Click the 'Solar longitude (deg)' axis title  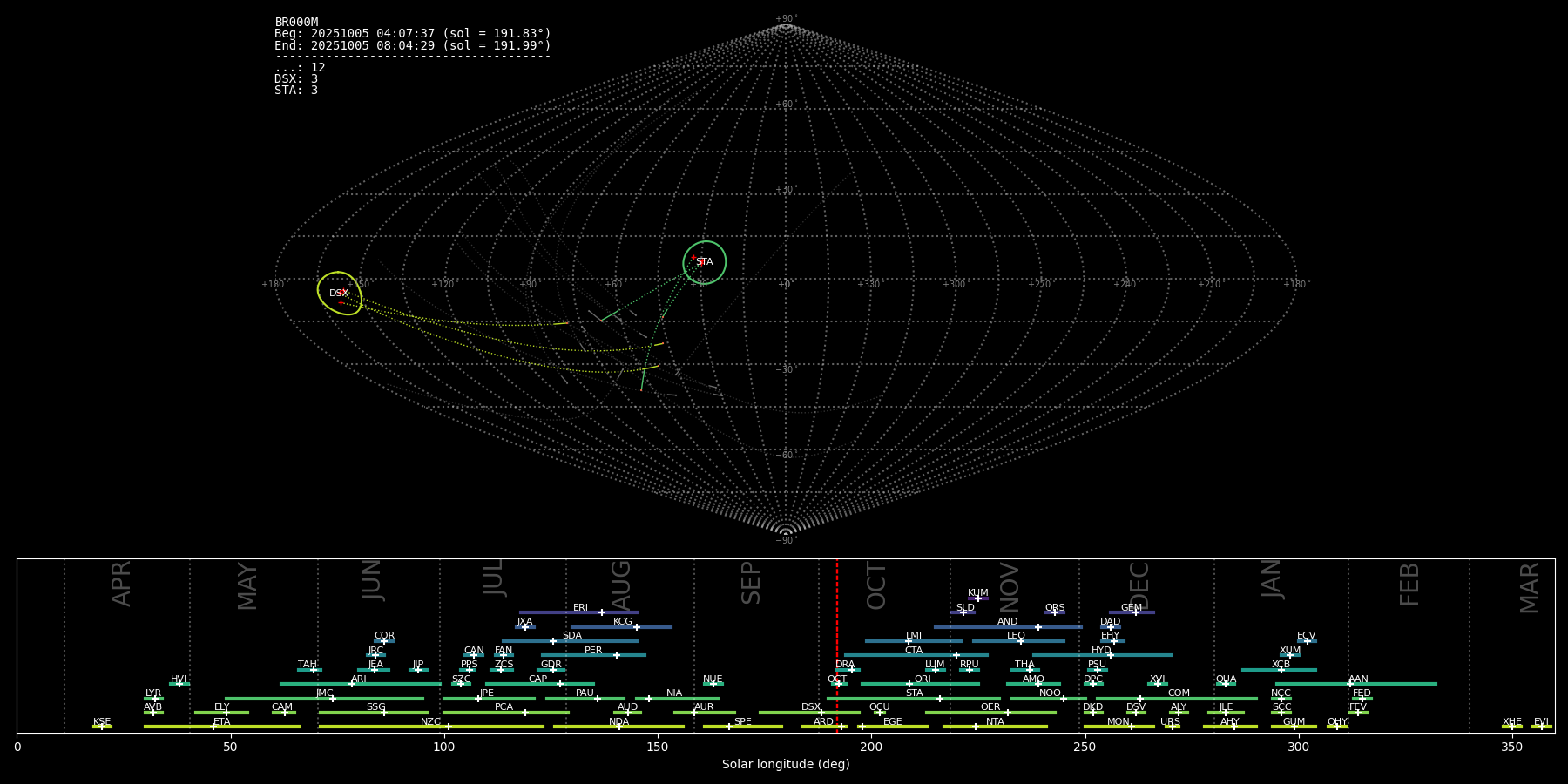[786, 765]
